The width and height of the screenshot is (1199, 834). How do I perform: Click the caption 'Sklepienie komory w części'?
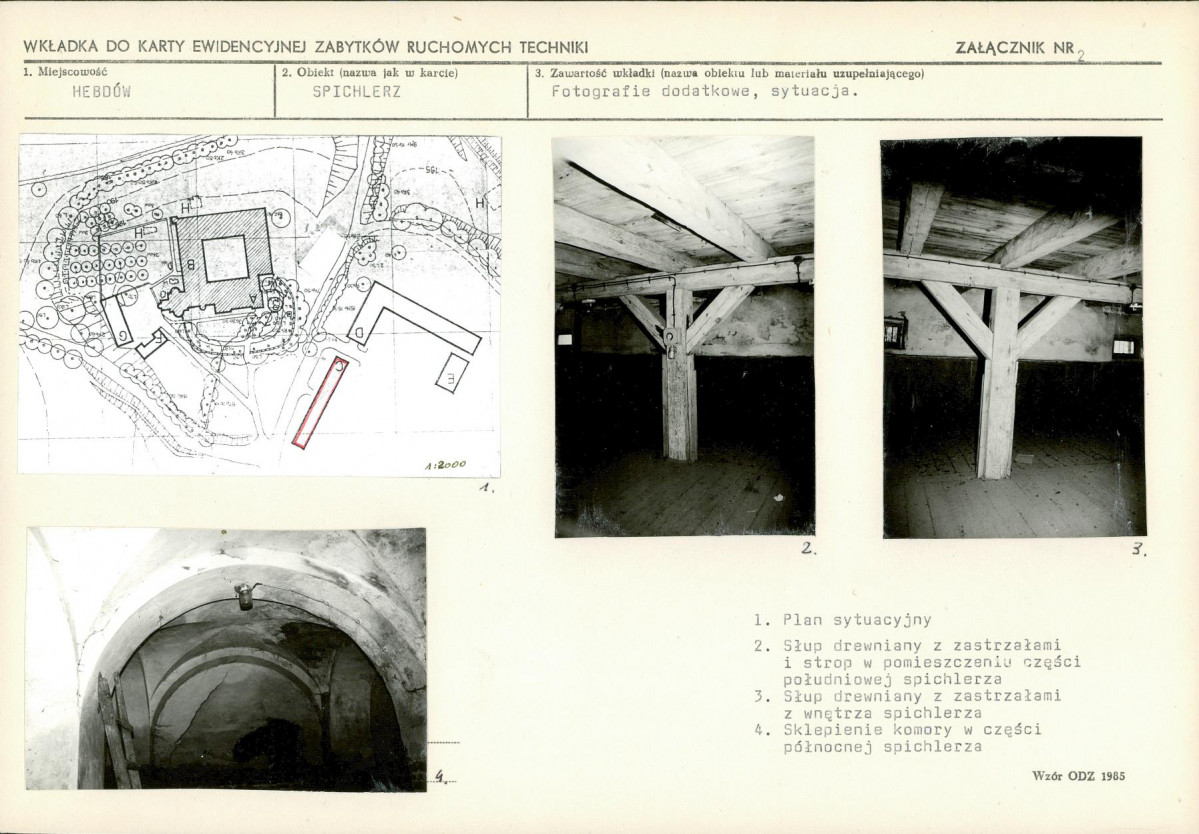[x=912, y=729]
